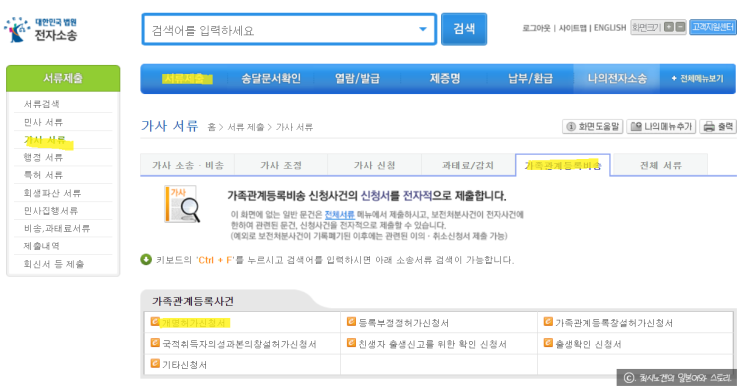Click the blue 검색 button

(x=464, y=29)
